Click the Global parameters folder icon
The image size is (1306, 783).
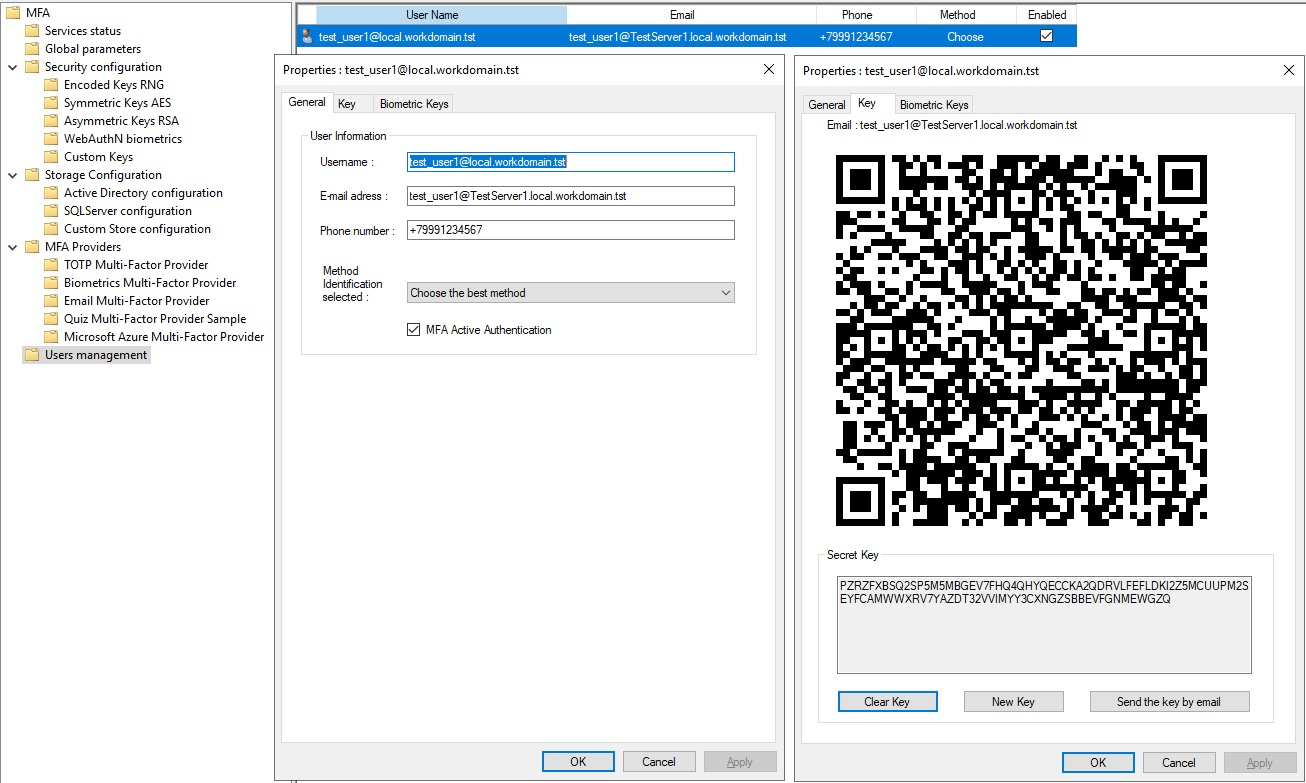[x=32, y=49]
